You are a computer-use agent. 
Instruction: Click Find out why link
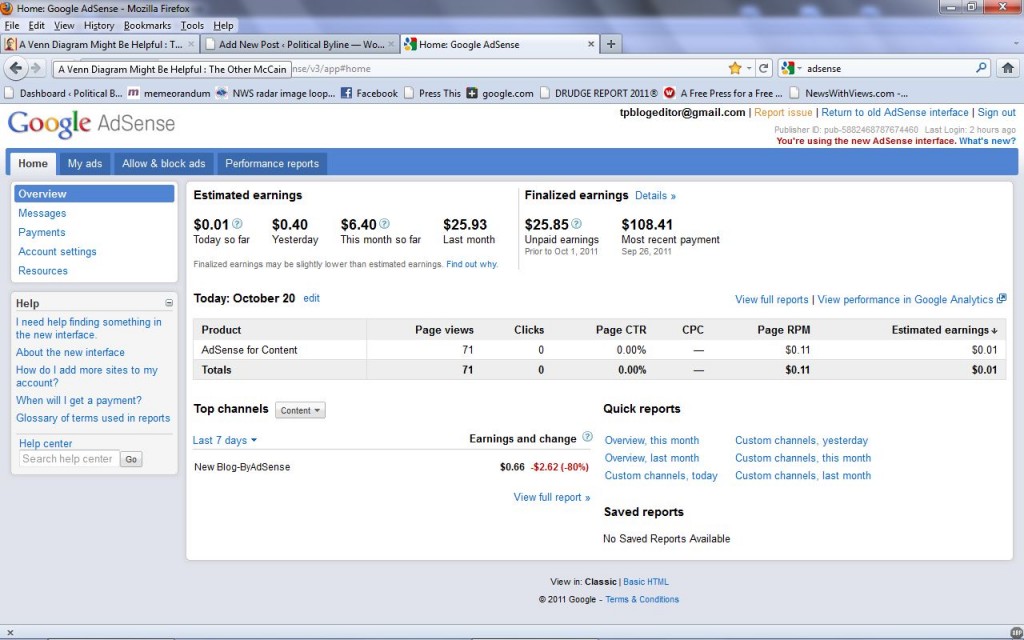472,264
